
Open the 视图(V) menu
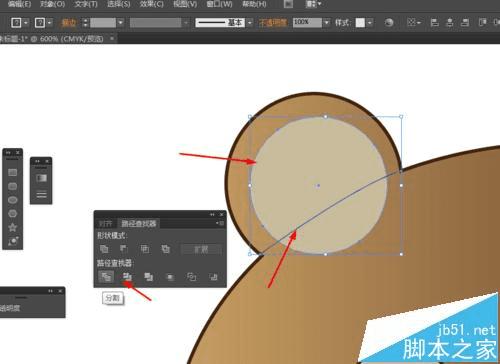(x=185, y=4)
